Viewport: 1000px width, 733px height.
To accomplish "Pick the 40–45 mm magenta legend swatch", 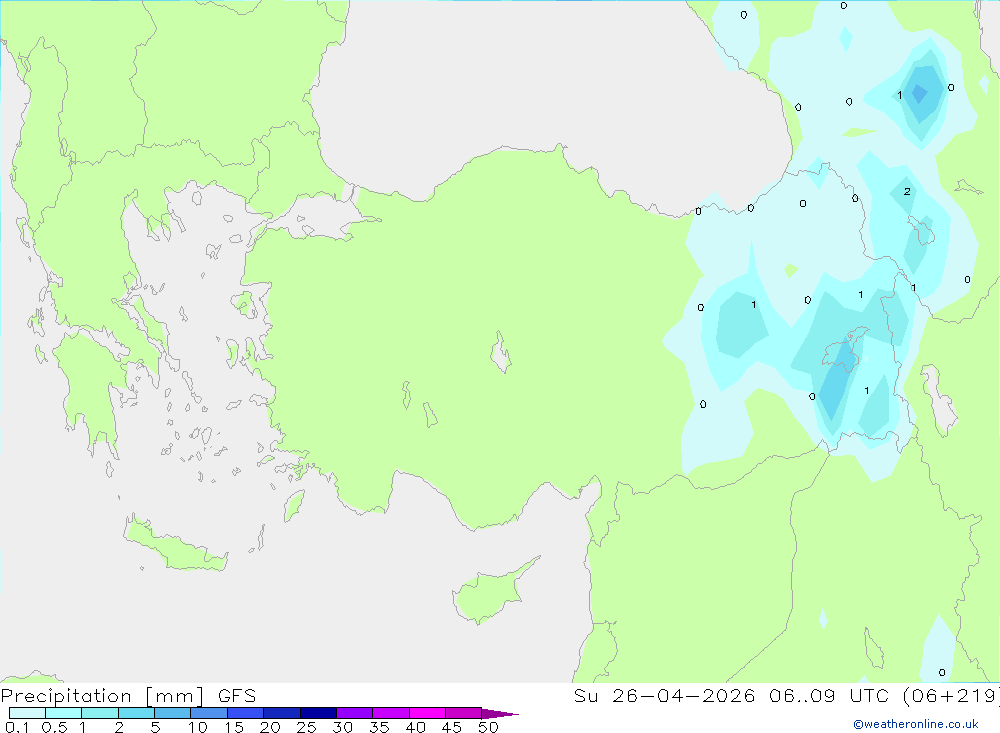I will click(427, 713).
